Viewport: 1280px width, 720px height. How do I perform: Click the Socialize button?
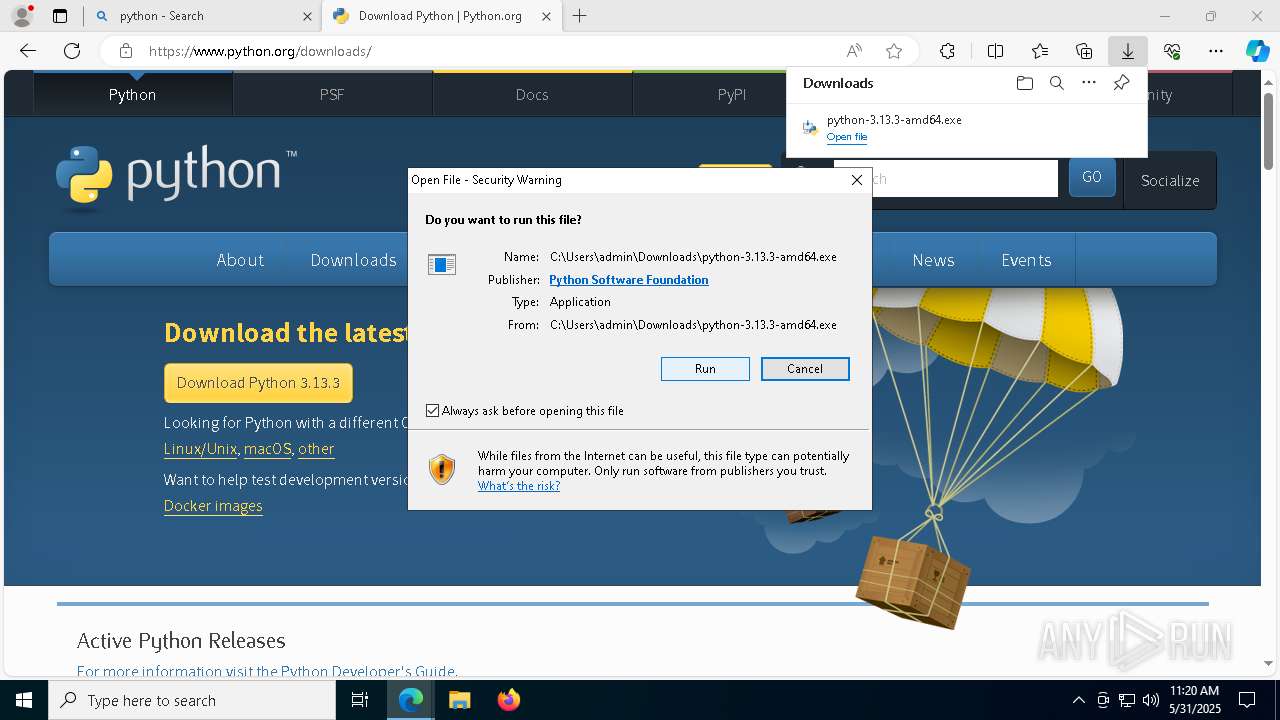click(x=1170, y=180)
